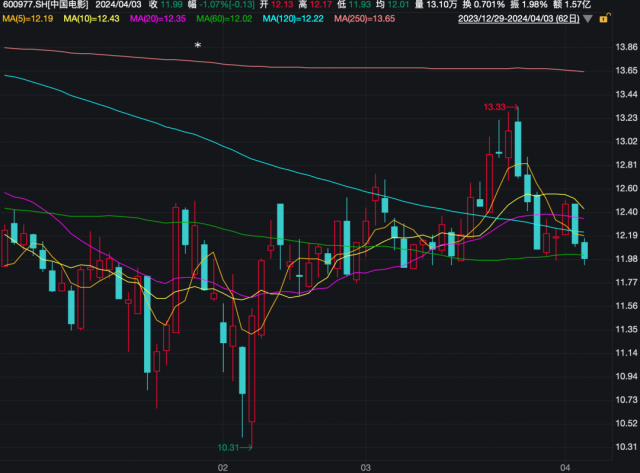Click the 13.23 price axis label
Viewport: 640px width, 473px height.
(x=626, y=118)
